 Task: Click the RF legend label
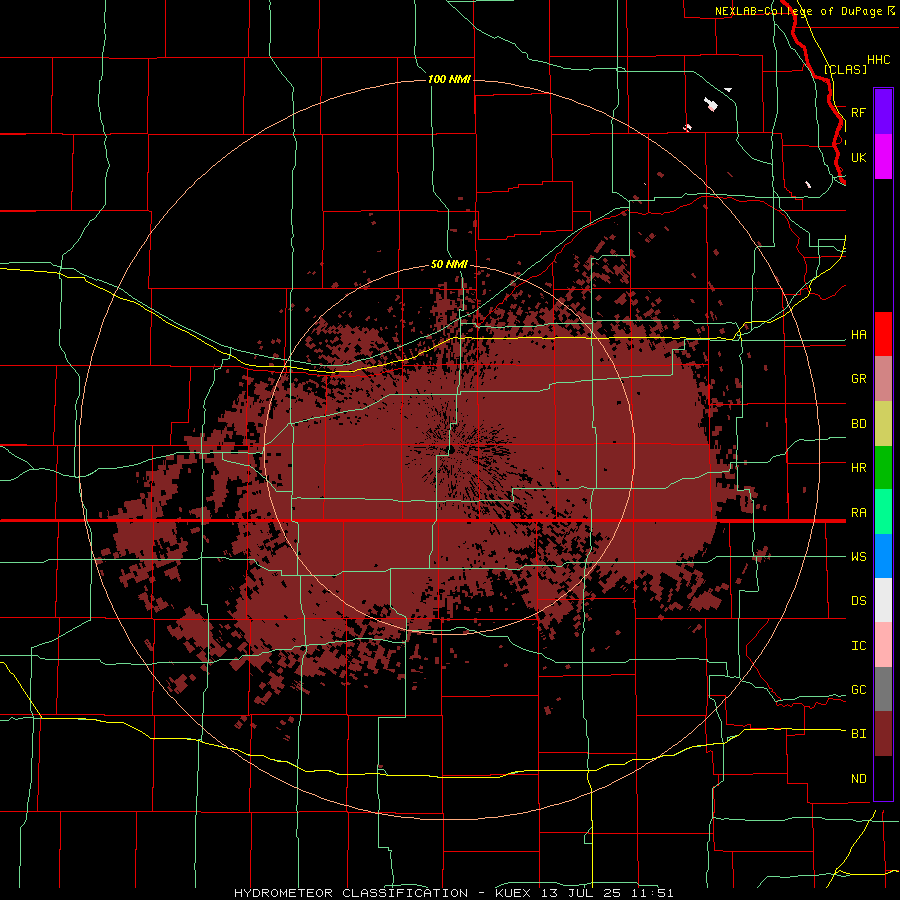point(858,112)
